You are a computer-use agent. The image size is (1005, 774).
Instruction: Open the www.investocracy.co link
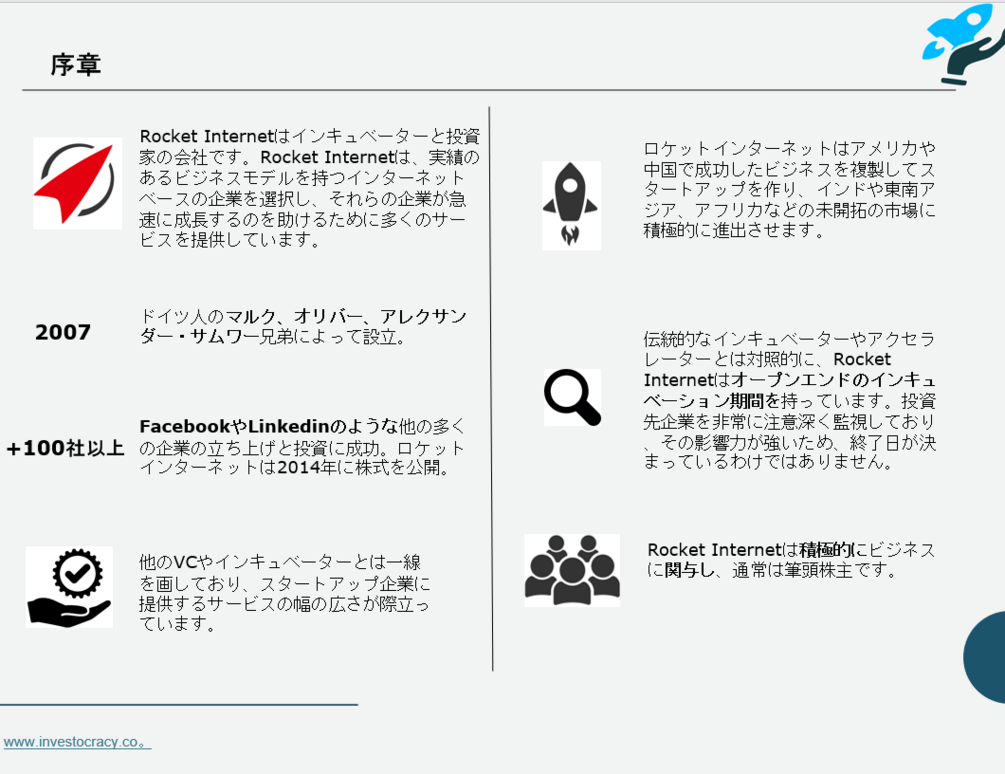77,742
